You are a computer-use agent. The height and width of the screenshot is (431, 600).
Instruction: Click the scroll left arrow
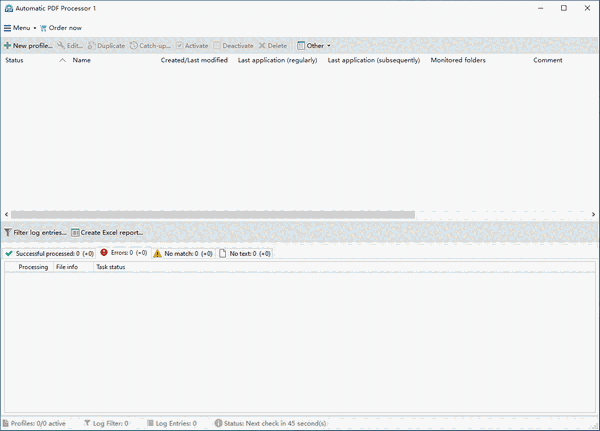(x=6, y=214)
